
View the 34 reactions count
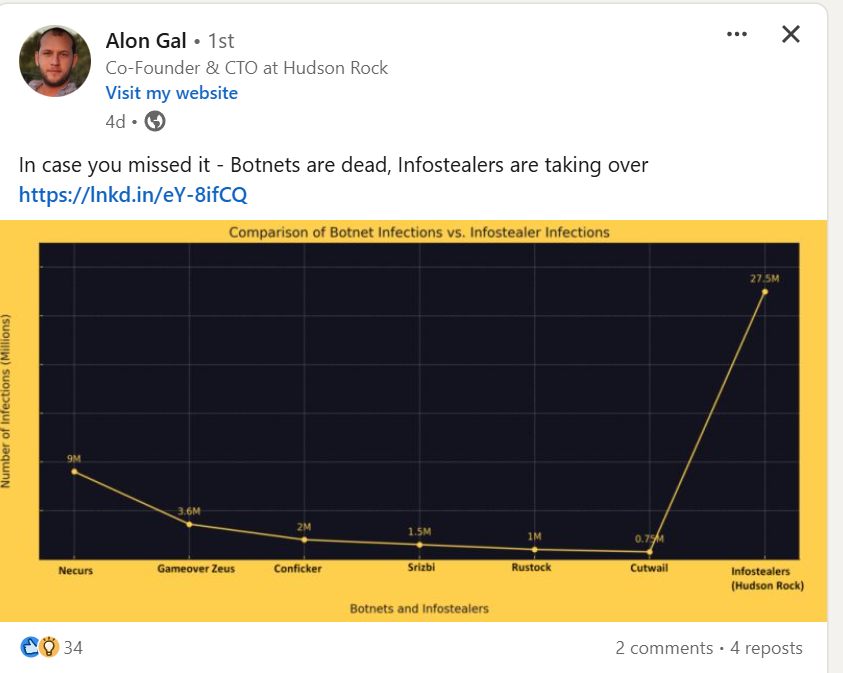73,648
